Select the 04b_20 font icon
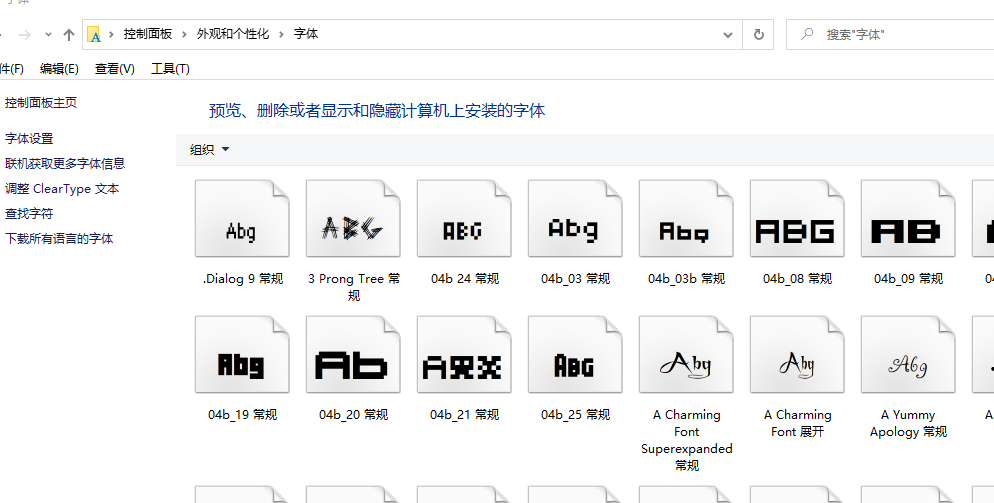The height and width of the screenshot is (503, 994). click(x=353, y=355)
